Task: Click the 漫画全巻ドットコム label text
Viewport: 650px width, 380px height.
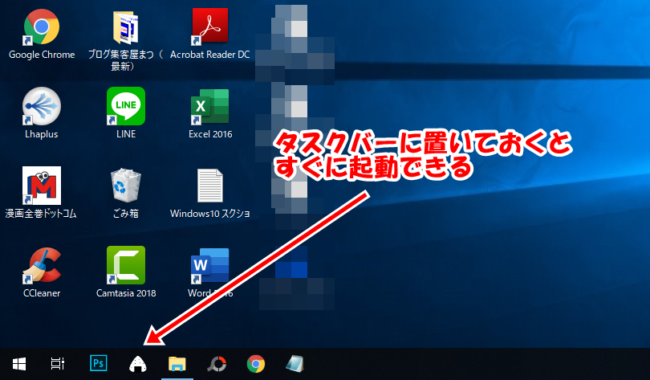Action: point(41,214)
